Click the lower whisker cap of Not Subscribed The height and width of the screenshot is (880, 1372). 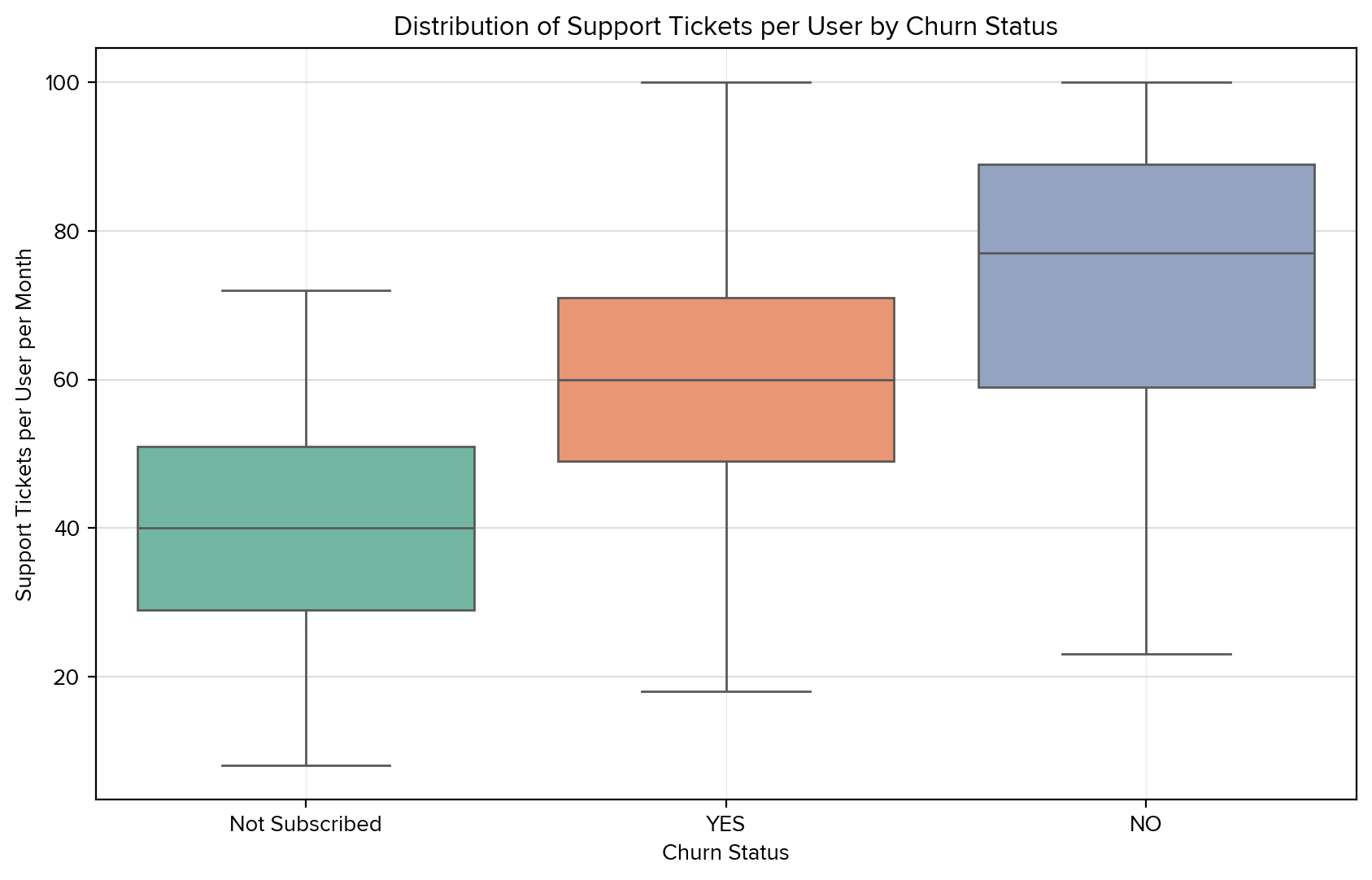pos(306,765)
